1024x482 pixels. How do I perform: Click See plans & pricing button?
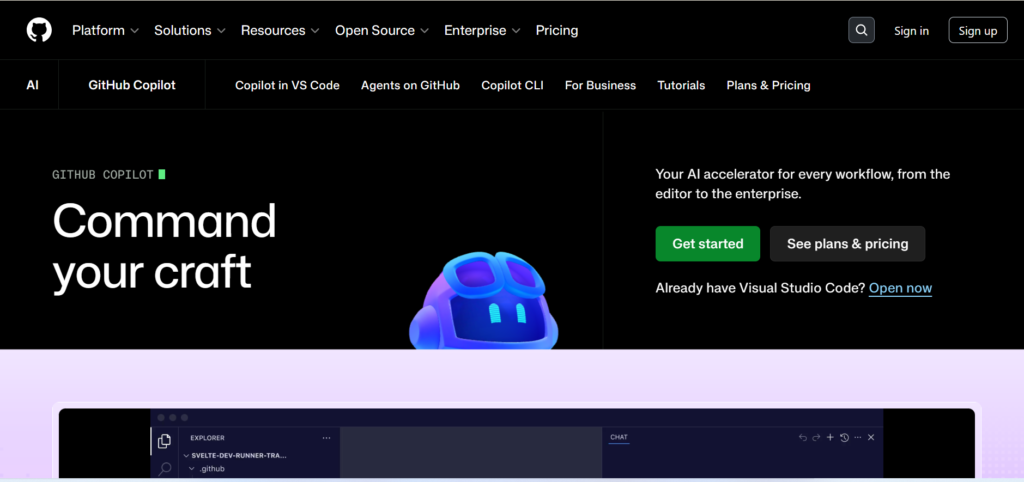[x=848, y=244]
